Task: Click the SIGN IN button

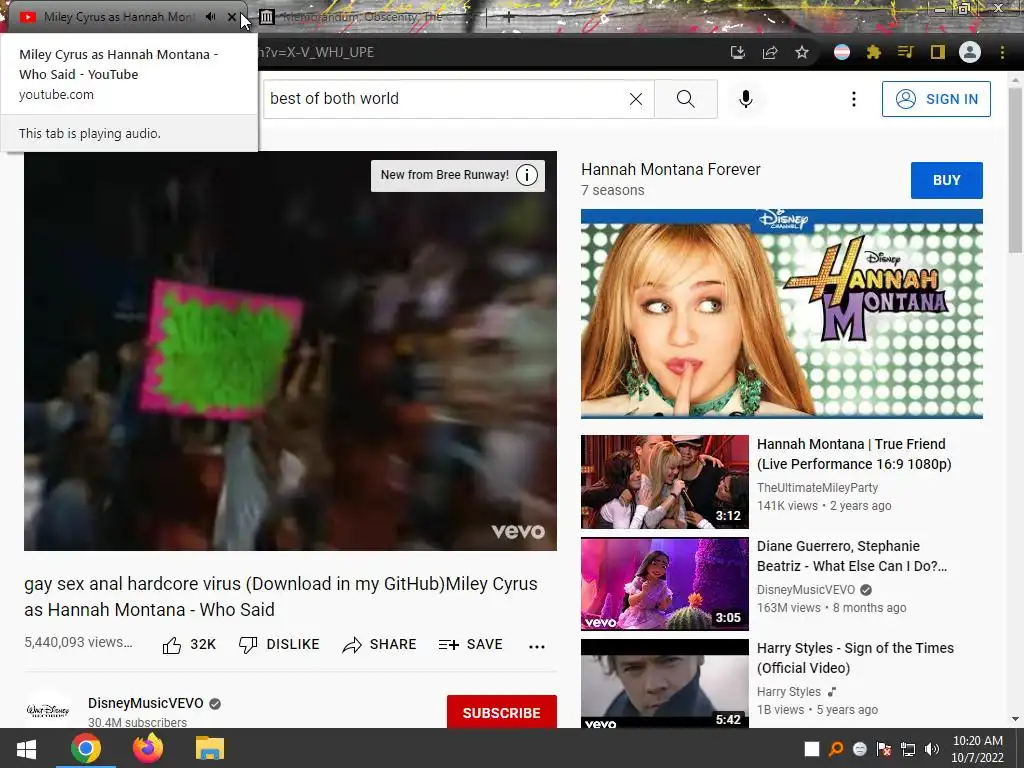Action: tap(936, 99)
